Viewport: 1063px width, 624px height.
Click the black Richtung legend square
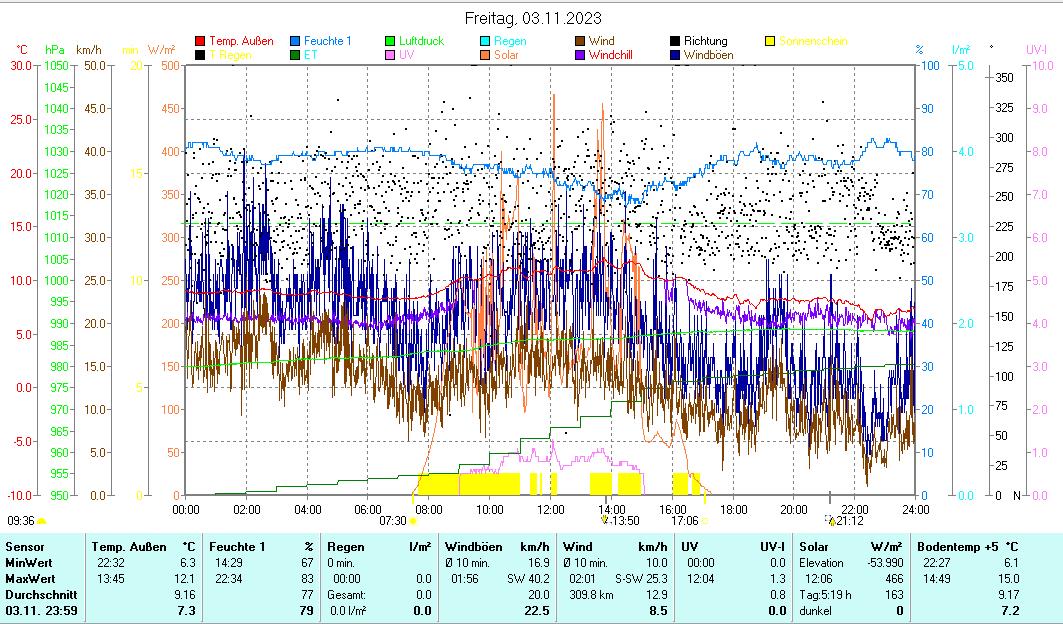pyautogui.click(x=676, y=41)
